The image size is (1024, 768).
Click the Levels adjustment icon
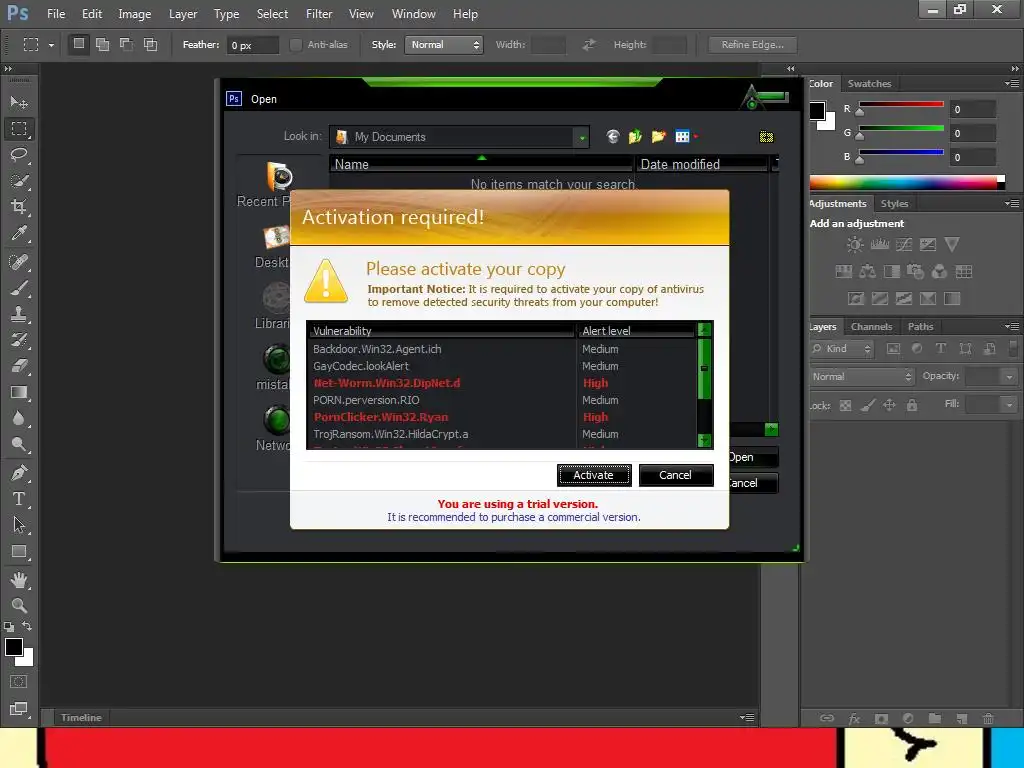[880, 245]
